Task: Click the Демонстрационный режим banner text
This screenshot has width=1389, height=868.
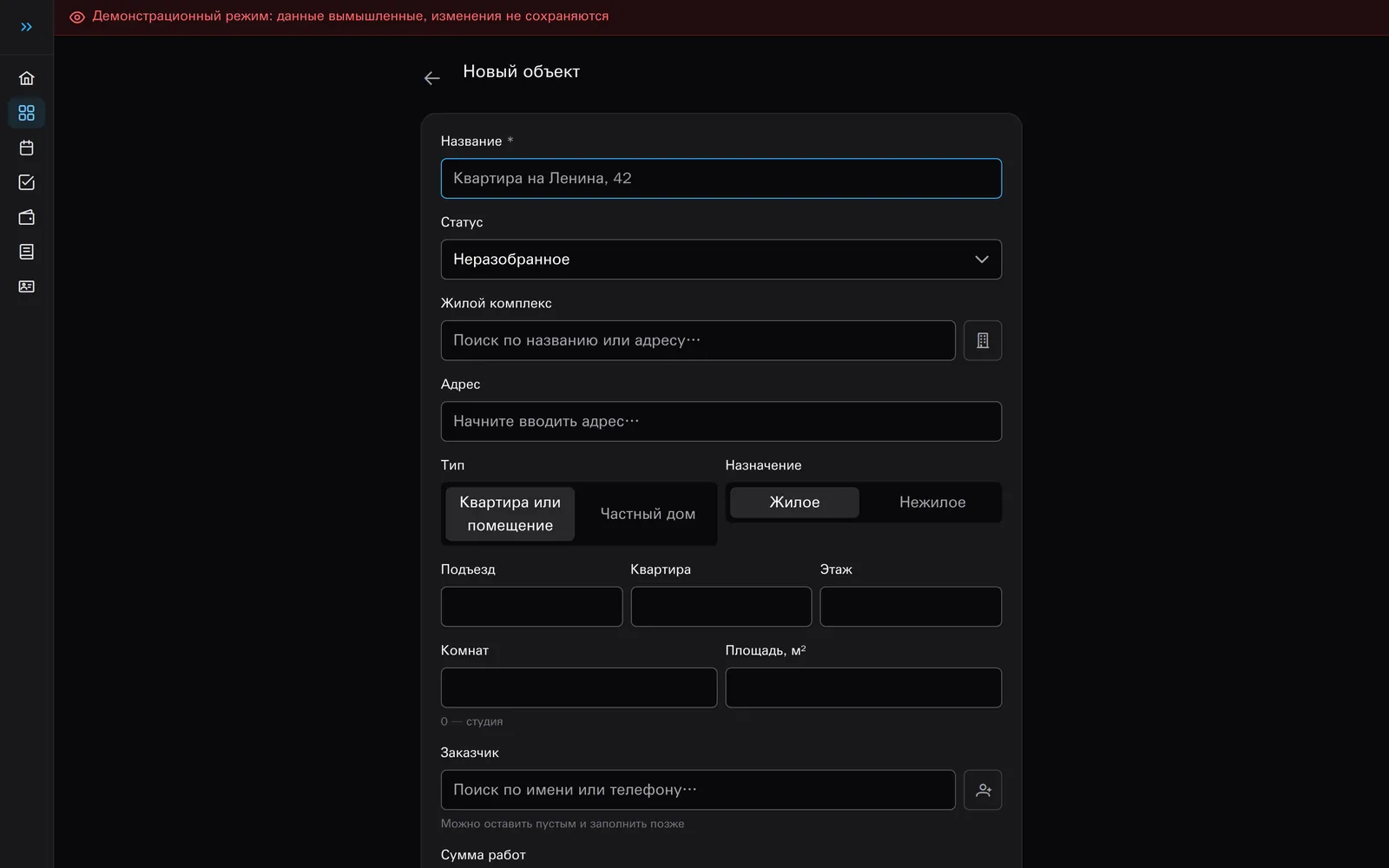Action: [x=351, y=16]
